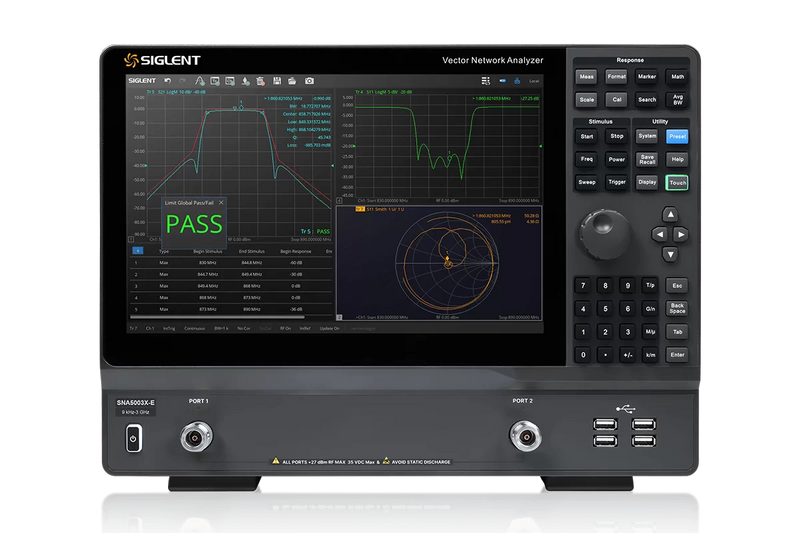This screenshot has width=800, height=533.
Task: Toggle the blue switch in the top toolbar
Action: 502,81
